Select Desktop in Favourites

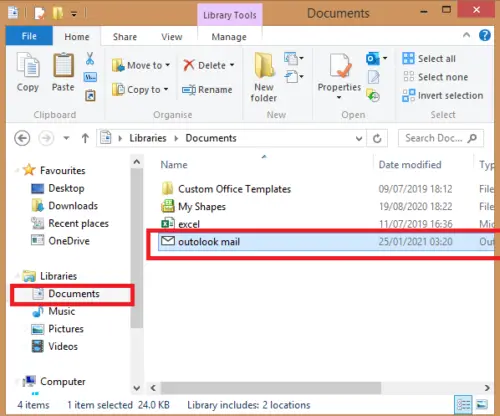click(x=58, y=188)
